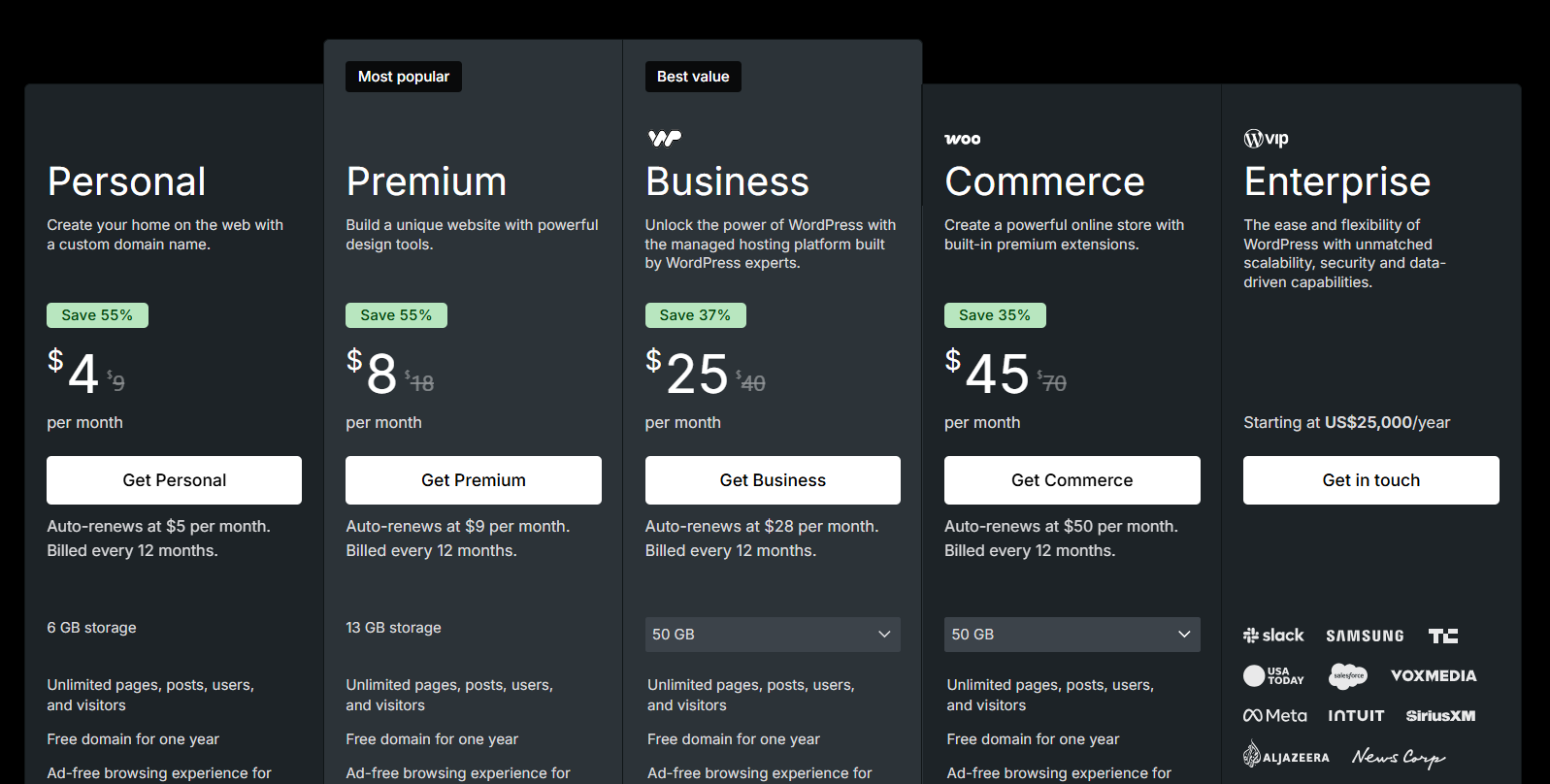The height and width of the screenshot is (784, 1550).
Task: Click the Business plan heading
Action: tap(728, 181)
